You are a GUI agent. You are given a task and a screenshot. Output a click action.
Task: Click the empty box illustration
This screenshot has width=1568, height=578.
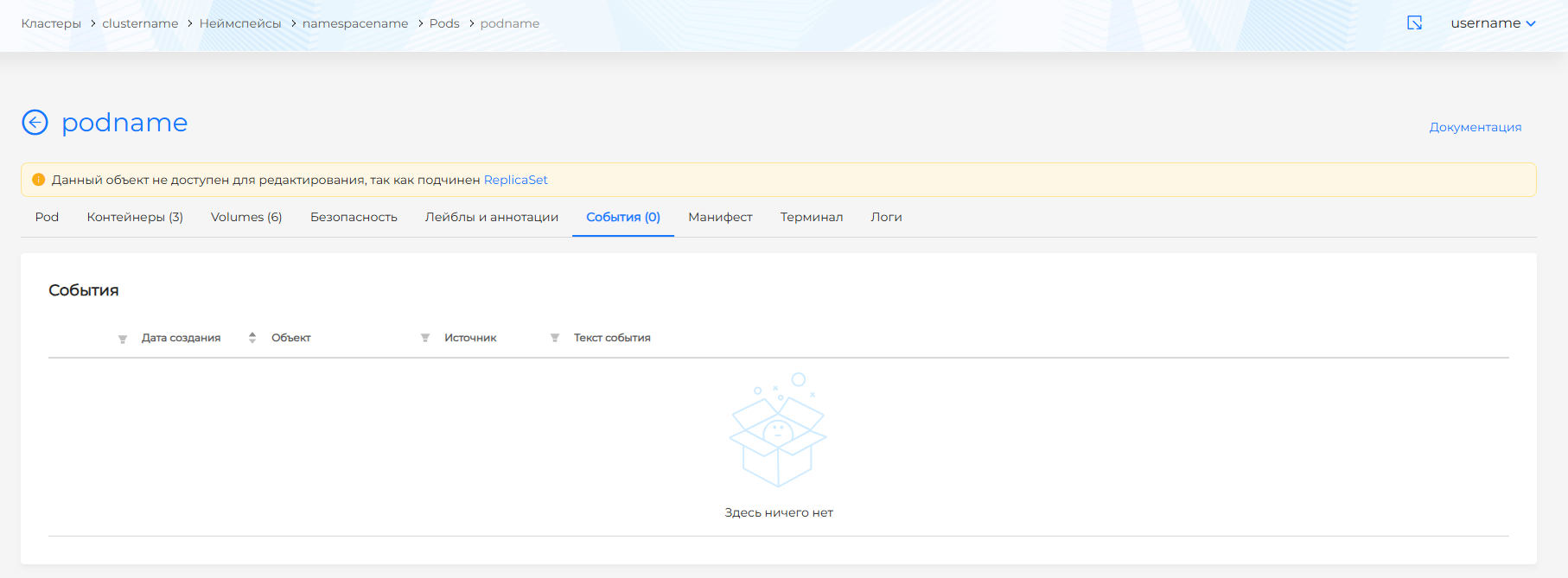(x=778, y=430)
